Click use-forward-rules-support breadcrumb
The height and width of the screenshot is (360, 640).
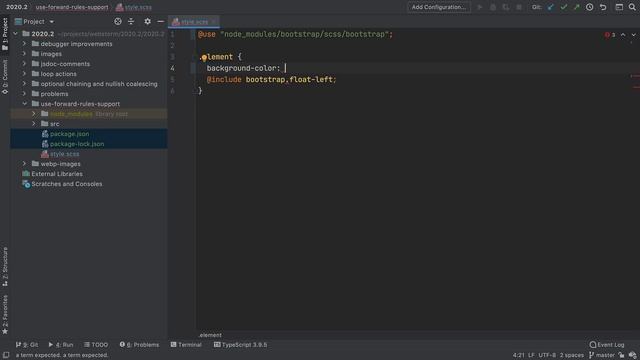tap(72, 7)
